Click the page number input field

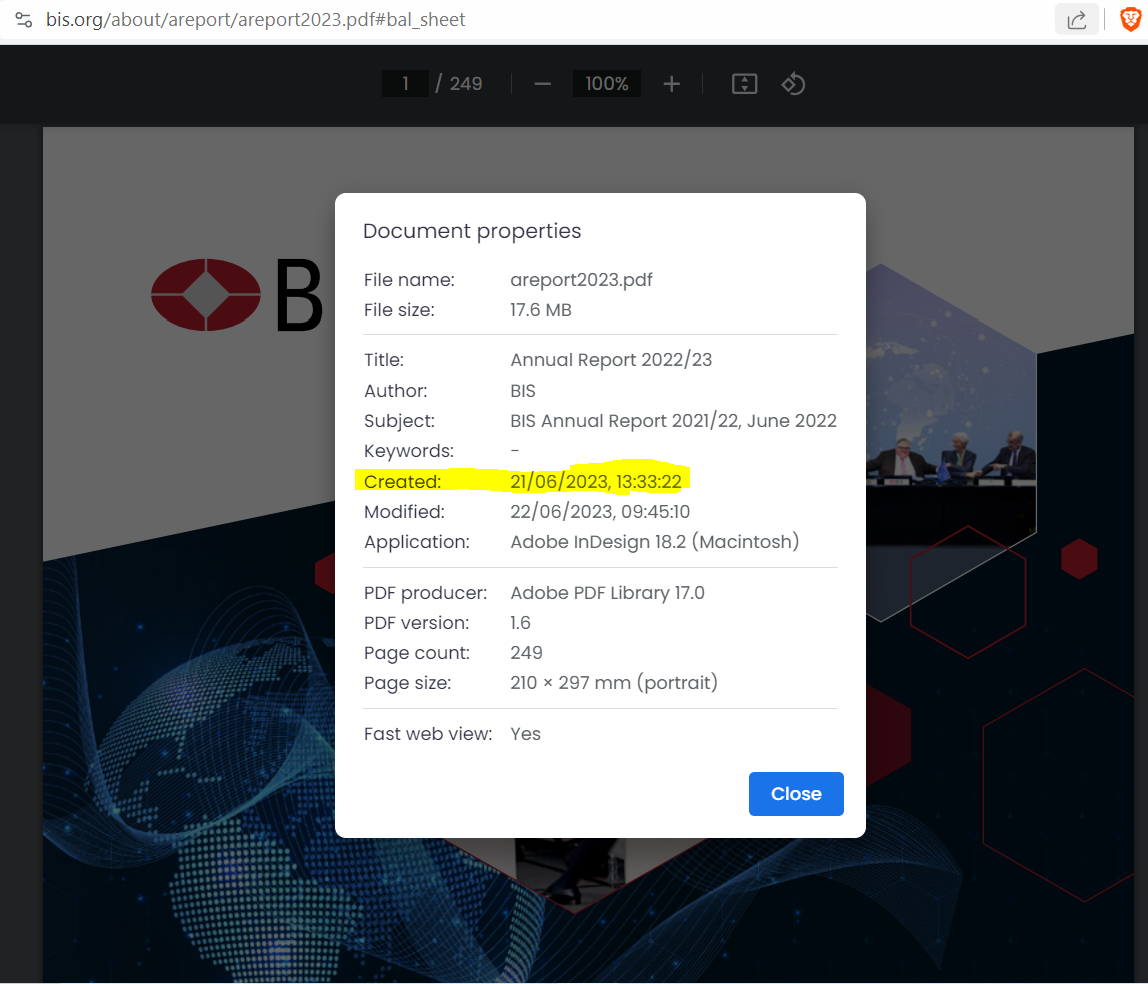[405, 83]
